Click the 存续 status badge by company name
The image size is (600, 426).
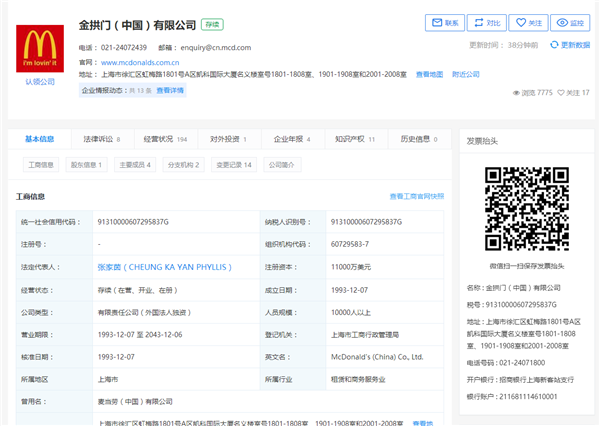[212, 24]
